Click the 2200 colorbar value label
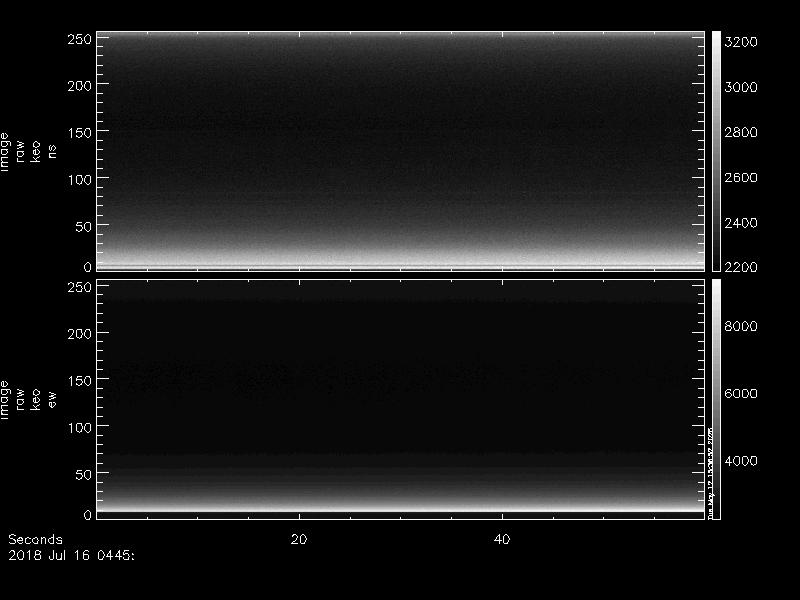 point(741,267)
